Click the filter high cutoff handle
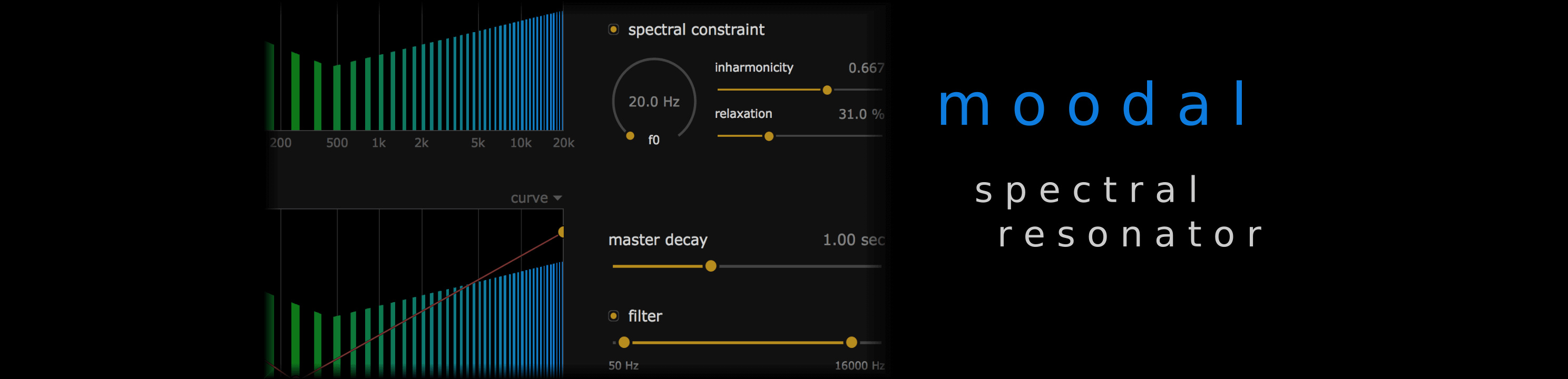 coord(851,343)
